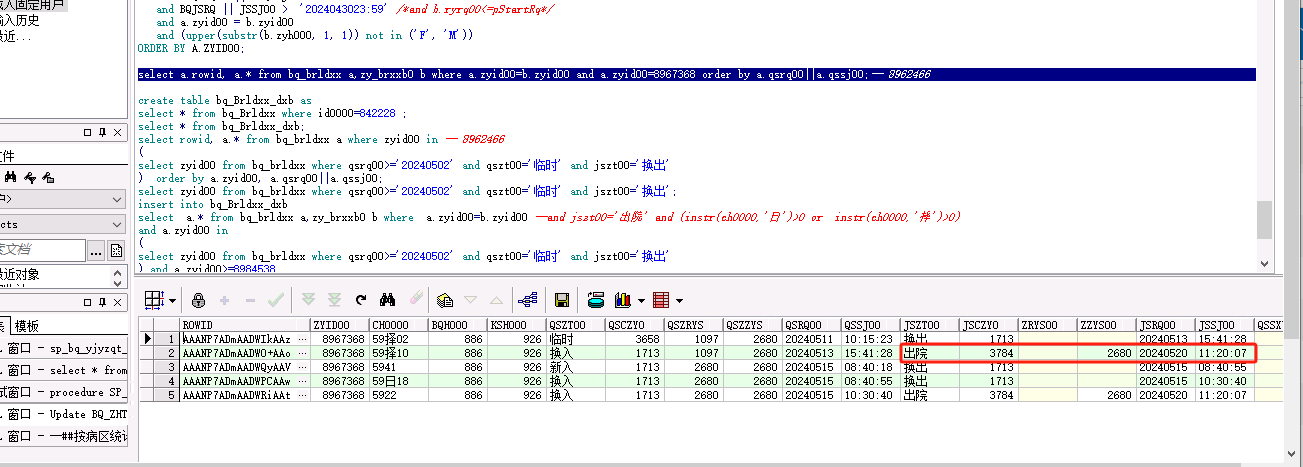Click the Query By Example icon
Screen dimensions: 1303x467
tap(445, 300)
